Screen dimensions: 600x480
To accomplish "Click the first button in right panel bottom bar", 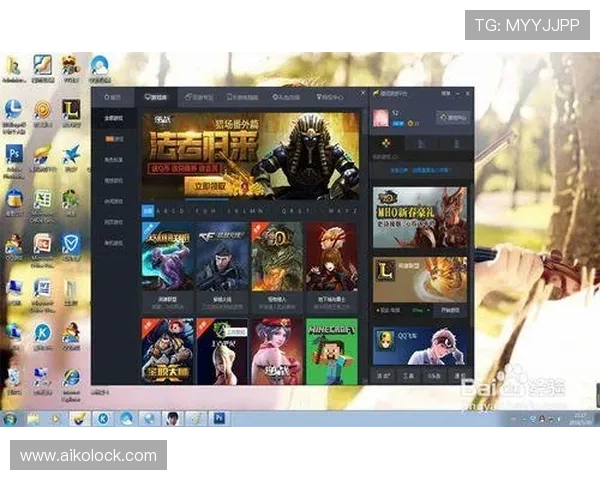I will (383, 376).
